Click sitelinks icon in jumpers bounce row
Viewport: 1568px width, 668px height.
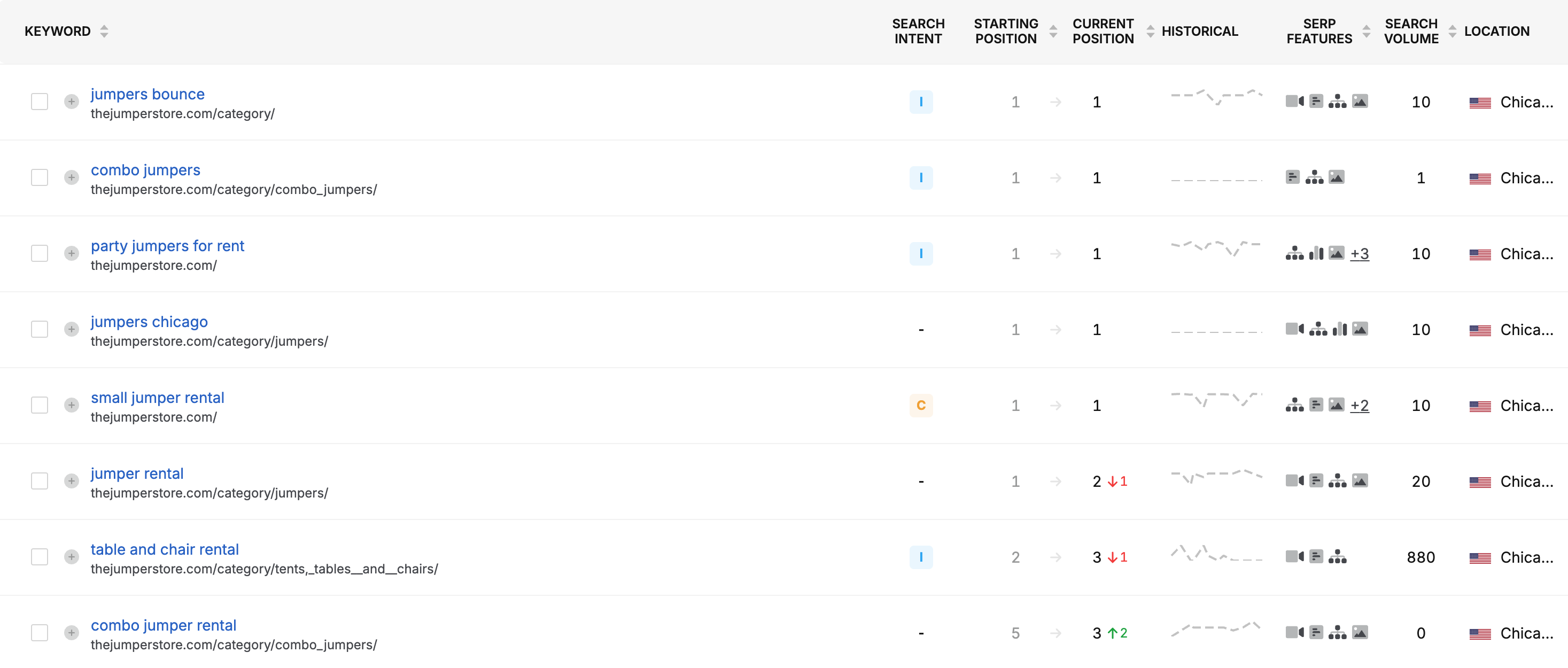point(1337,101)
